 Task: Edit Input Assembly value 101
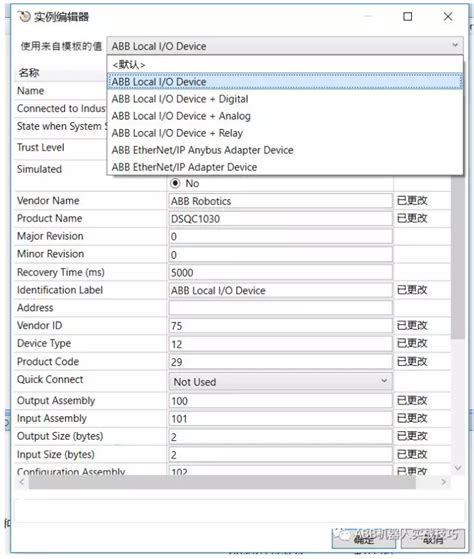pos(280,419)
